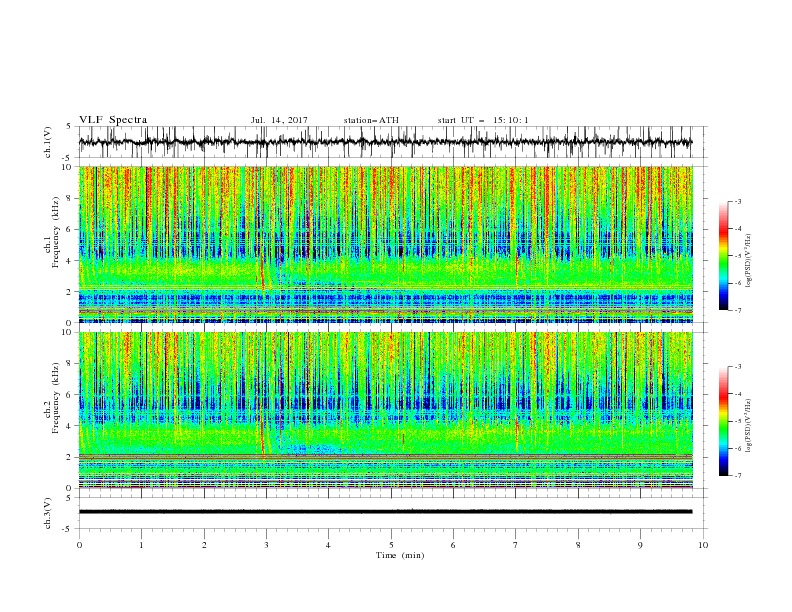Click the "VLF Spectra" title text
The height and width of the screenshot is (612, 792).
[113, 120]
